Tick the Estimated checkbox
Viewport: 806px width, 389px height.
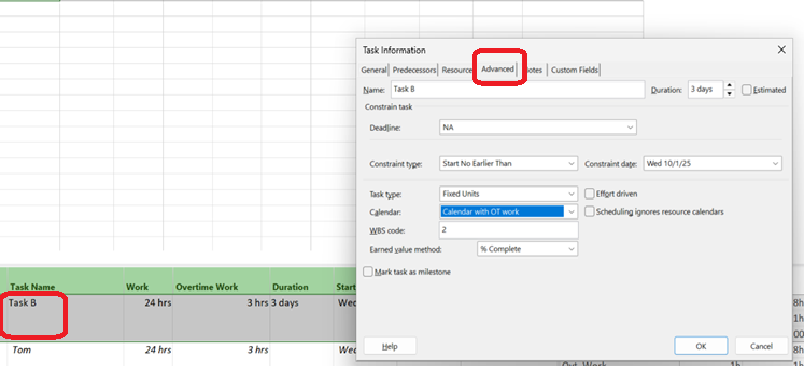point(746,90)
